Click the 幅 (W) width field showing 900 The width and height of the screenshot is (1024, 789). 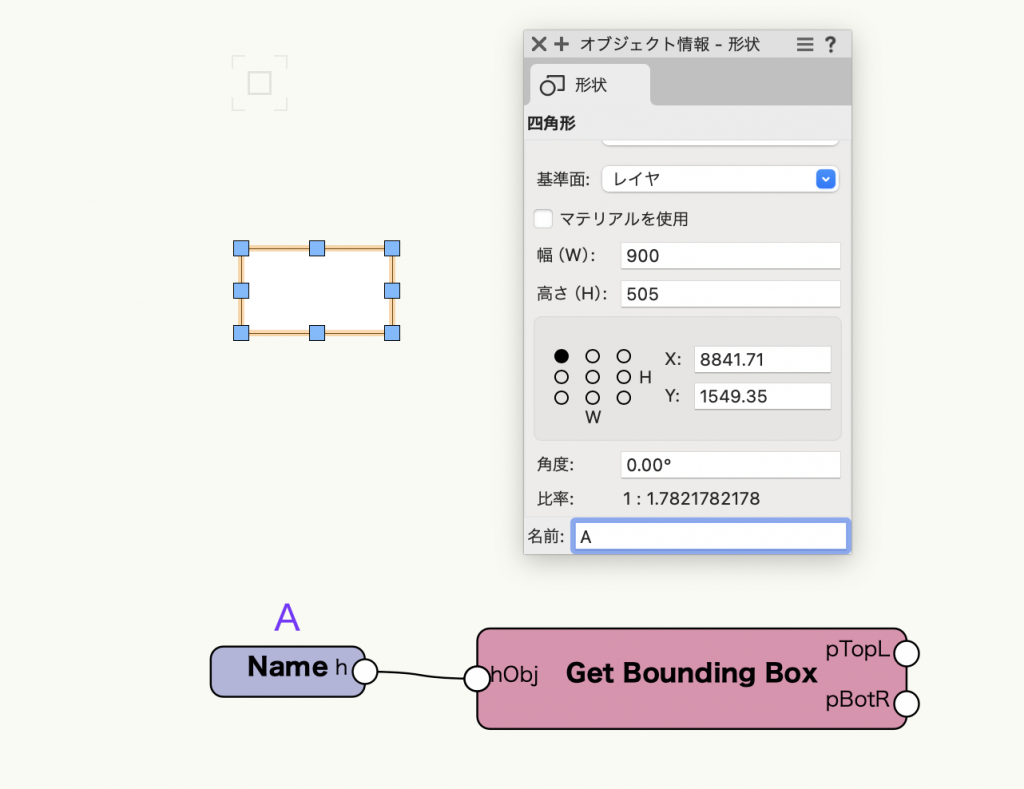point(730,256)
